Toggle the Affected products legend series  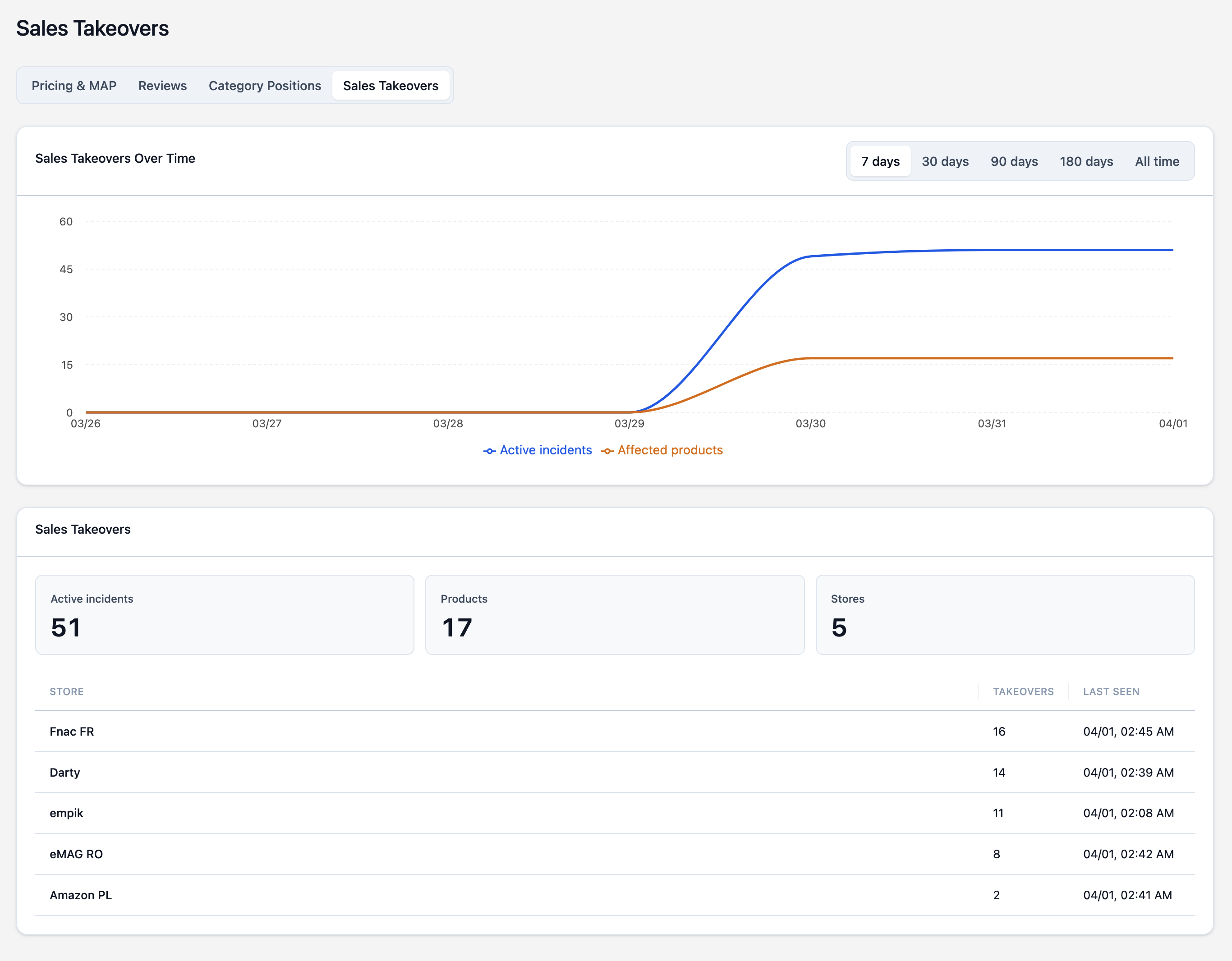pos(662,450)
